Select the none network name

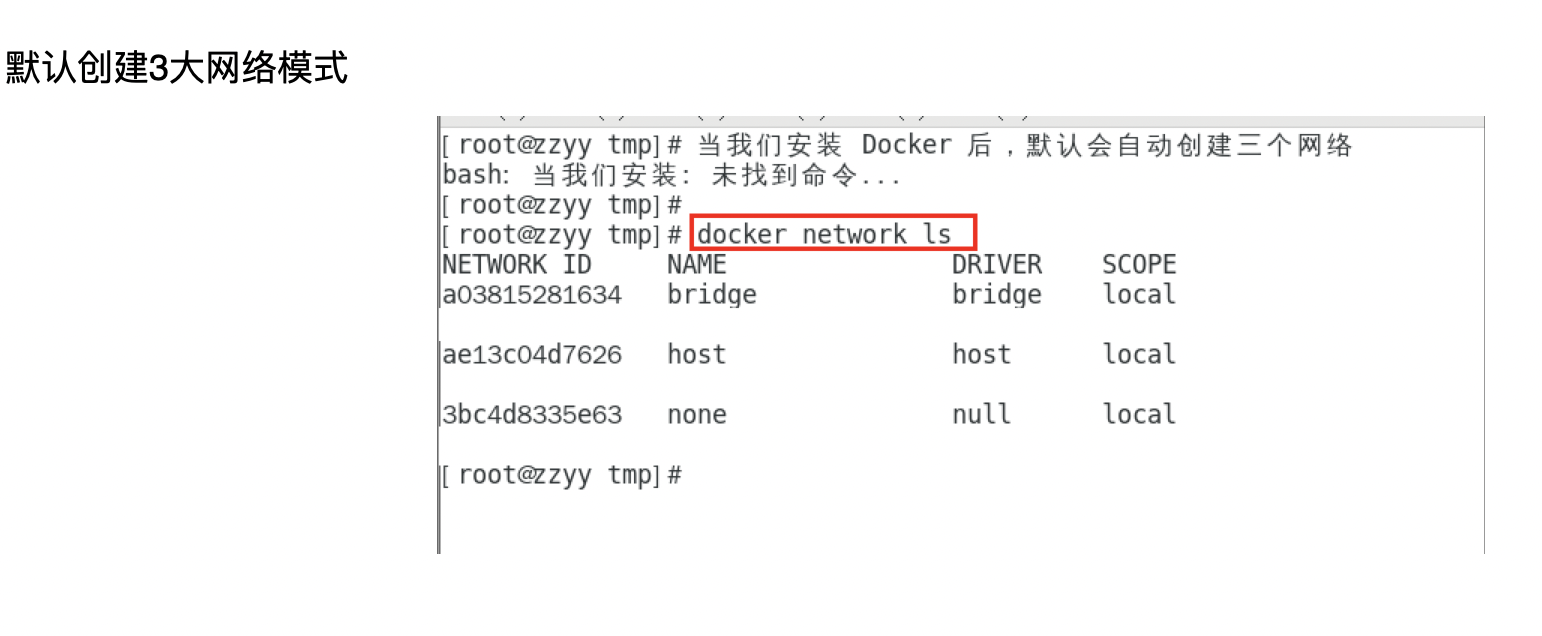click(x=696, y=415)
